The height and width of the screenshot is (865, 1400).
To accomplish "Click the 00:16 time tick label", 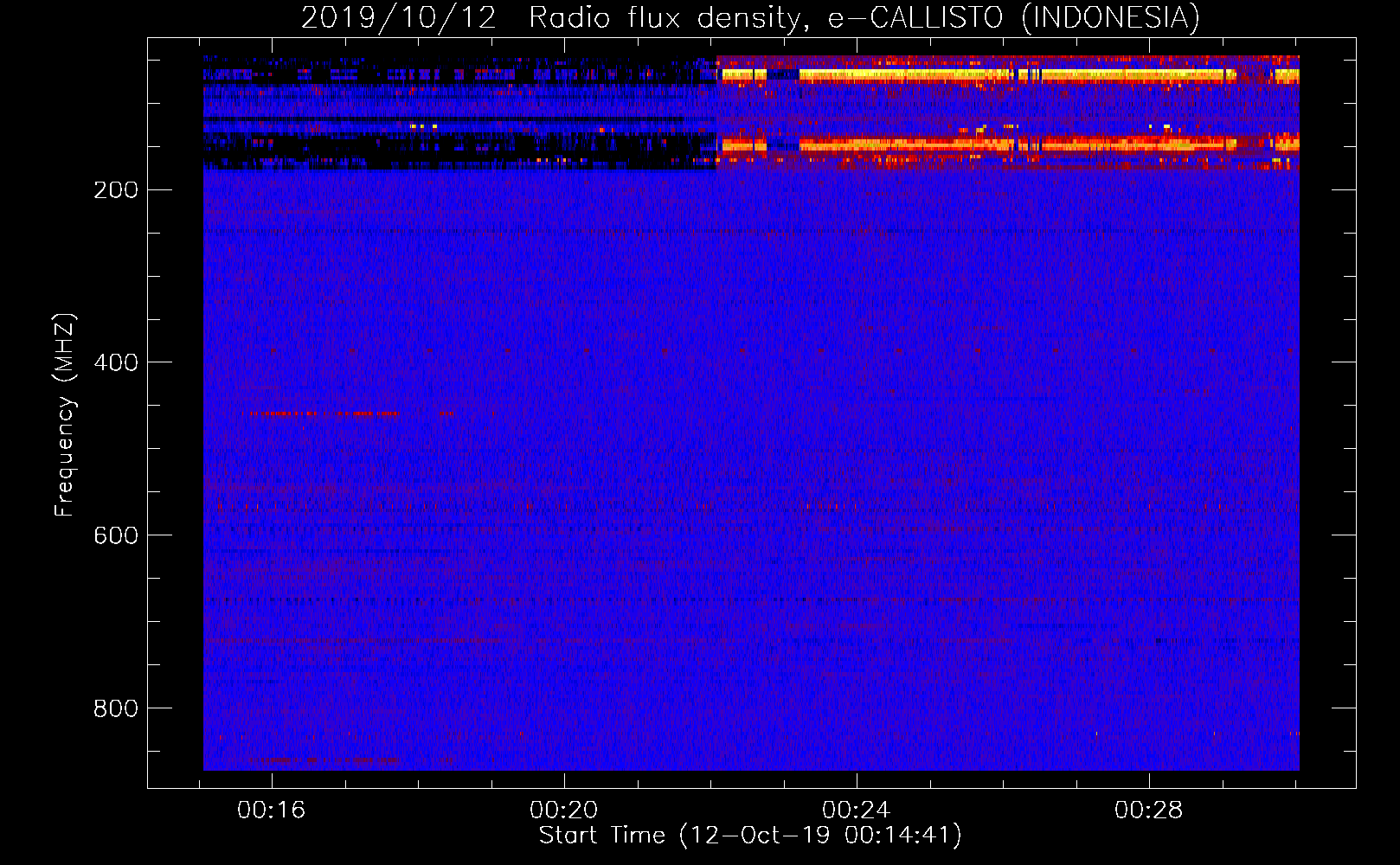I will [x=272, y=811].
